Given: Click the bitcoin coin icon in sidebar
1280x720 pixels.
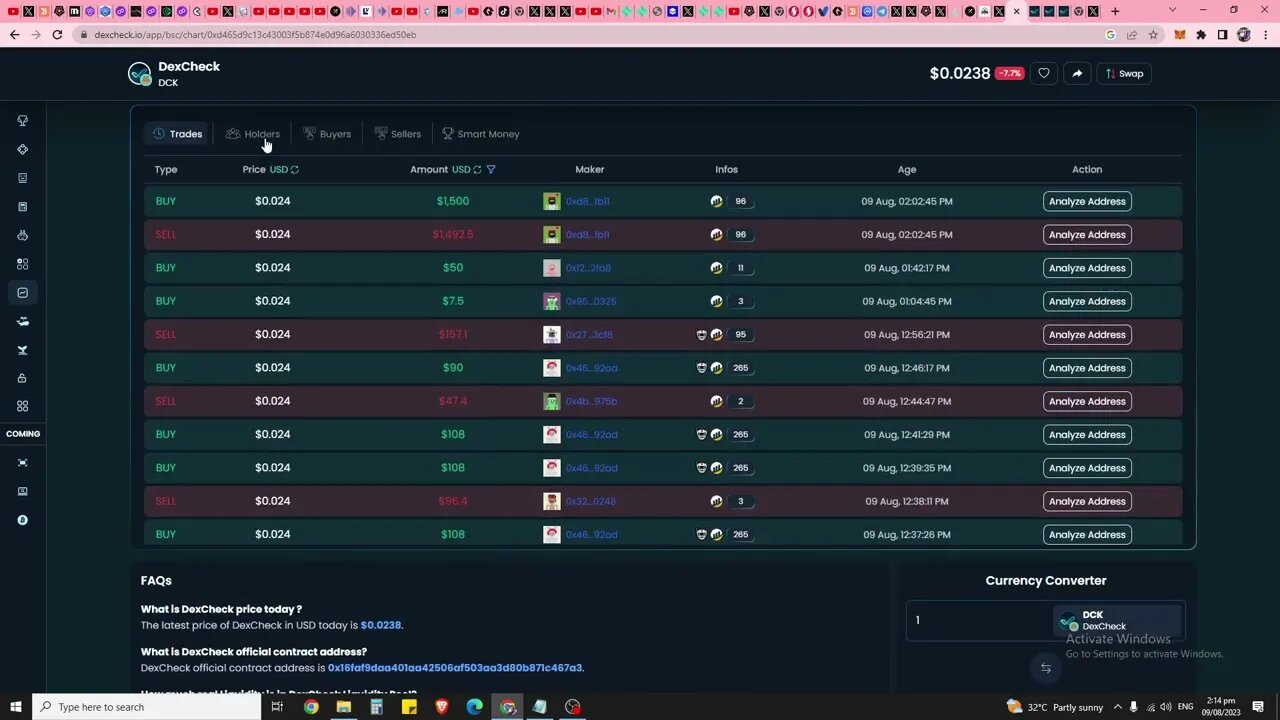Looking at the screenshot, I should coord(22,520).
